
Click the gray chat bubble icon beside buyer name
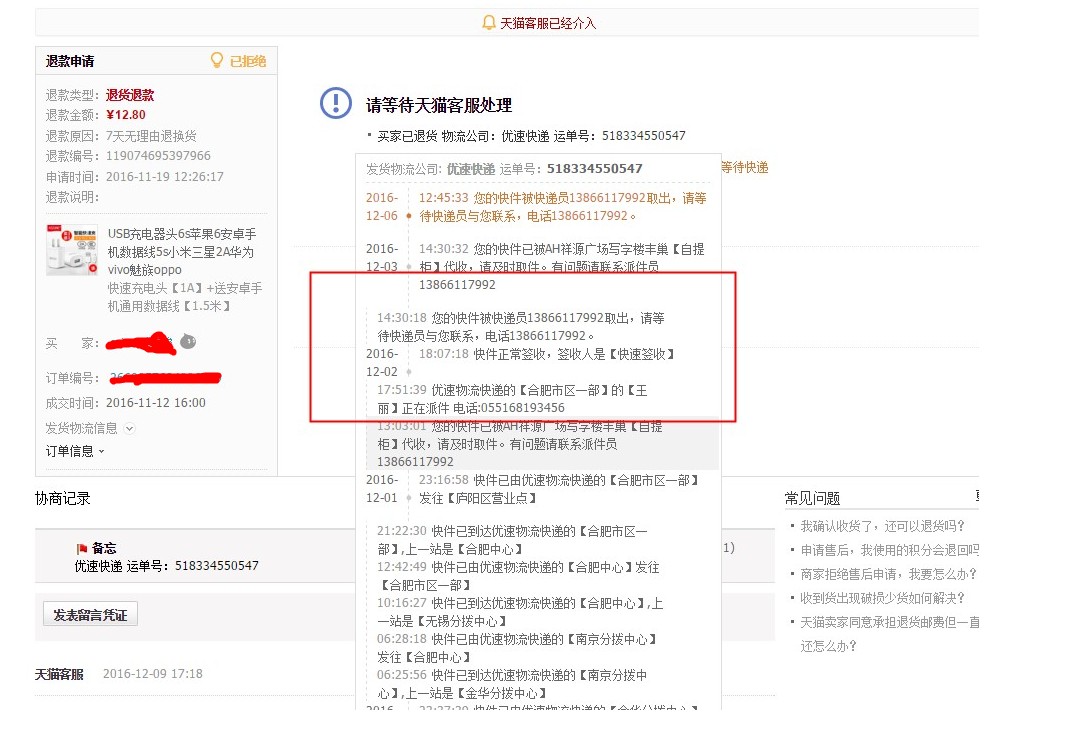pos(188,341)
